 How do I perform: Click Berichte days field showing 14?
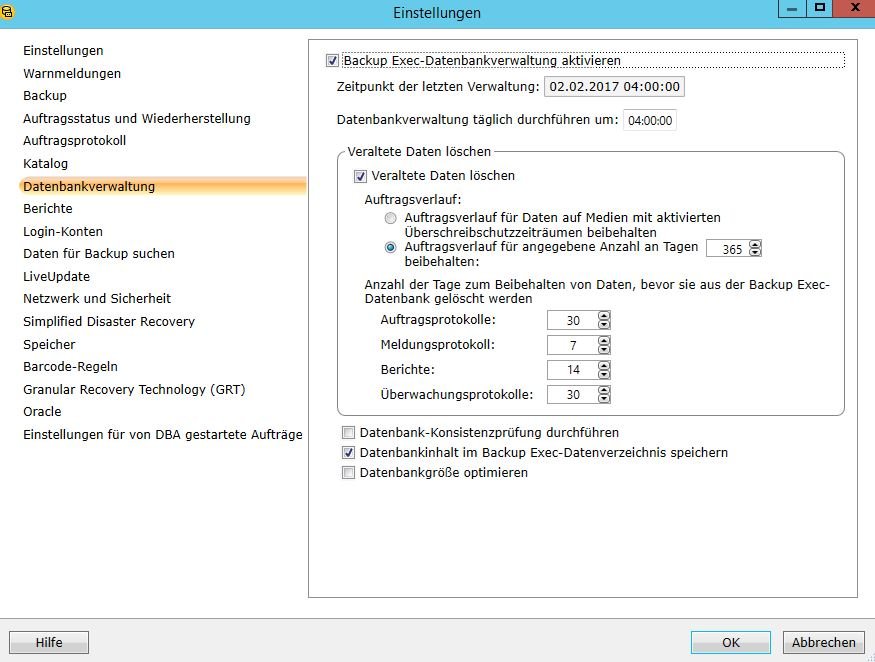tap(573, 370)
